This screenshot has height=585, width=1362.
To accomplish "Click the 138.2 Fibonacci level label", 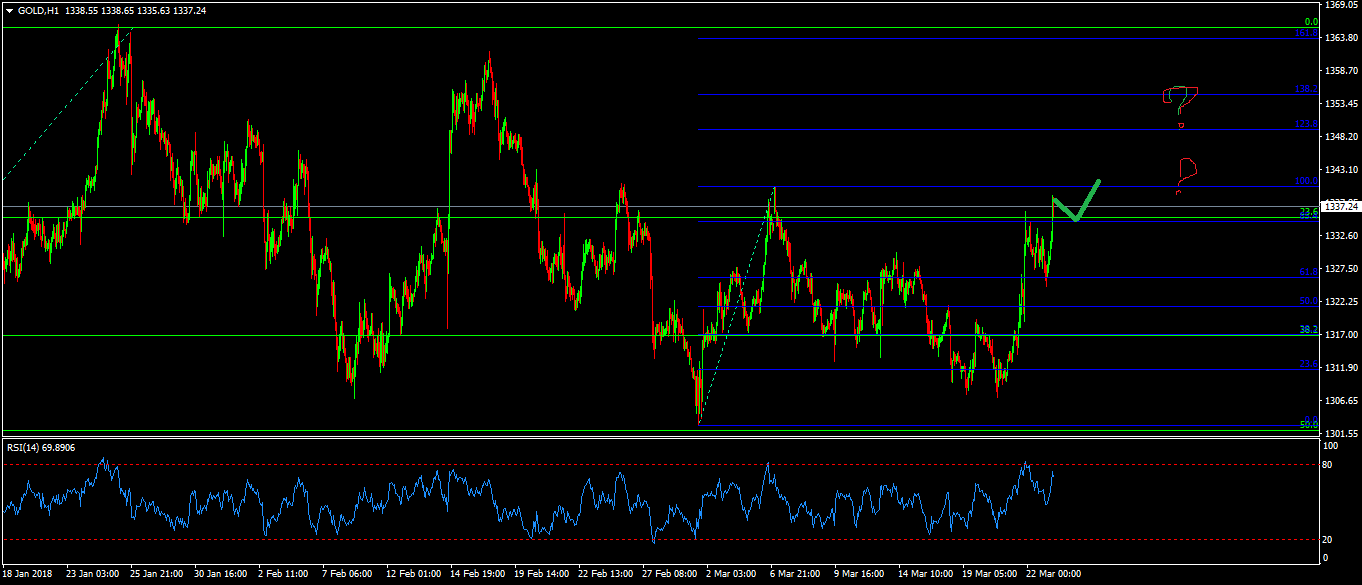I will [x=1306, y=89].
